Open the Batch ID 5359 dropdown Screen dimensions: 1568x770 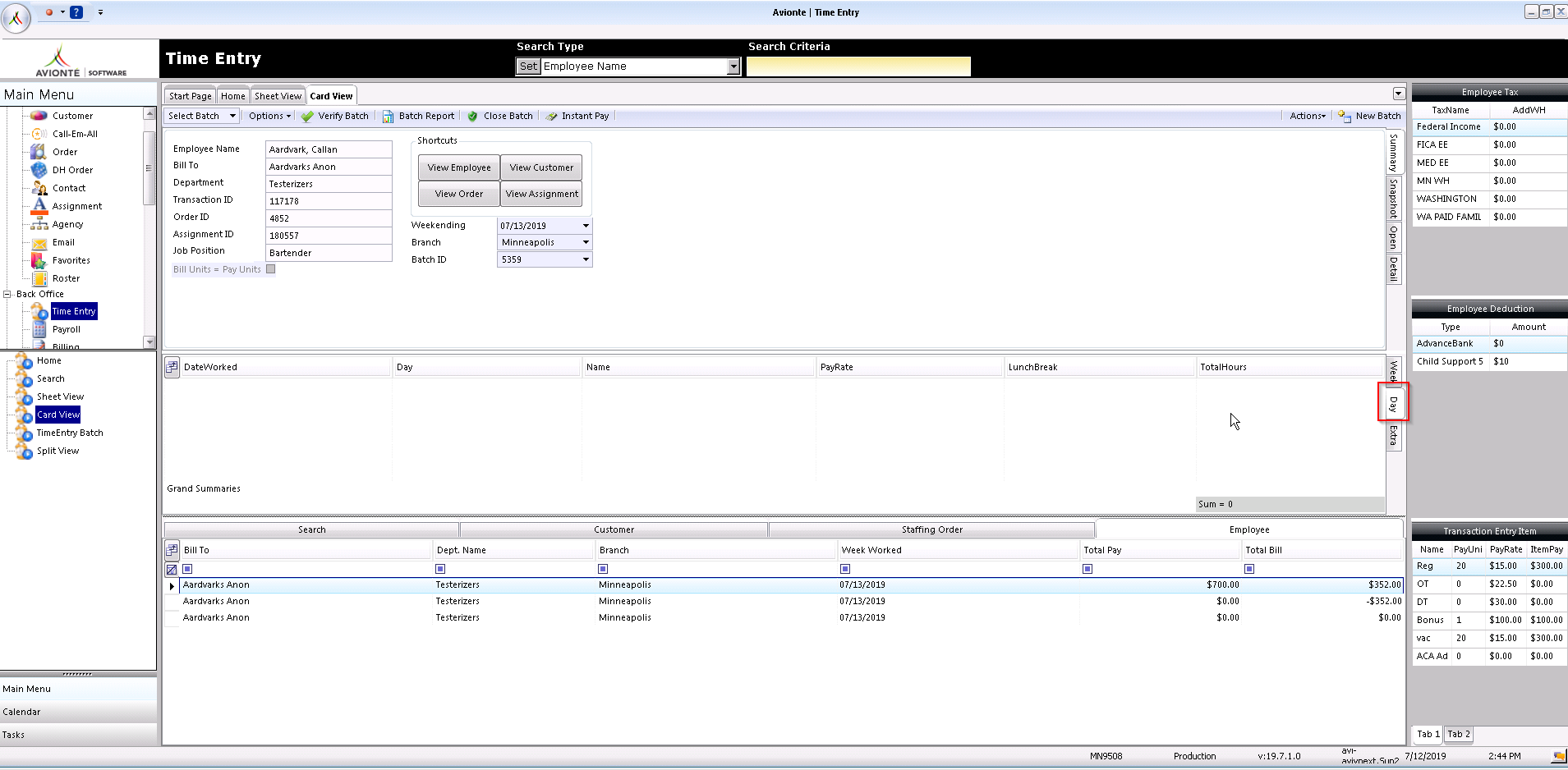[586, 260]
